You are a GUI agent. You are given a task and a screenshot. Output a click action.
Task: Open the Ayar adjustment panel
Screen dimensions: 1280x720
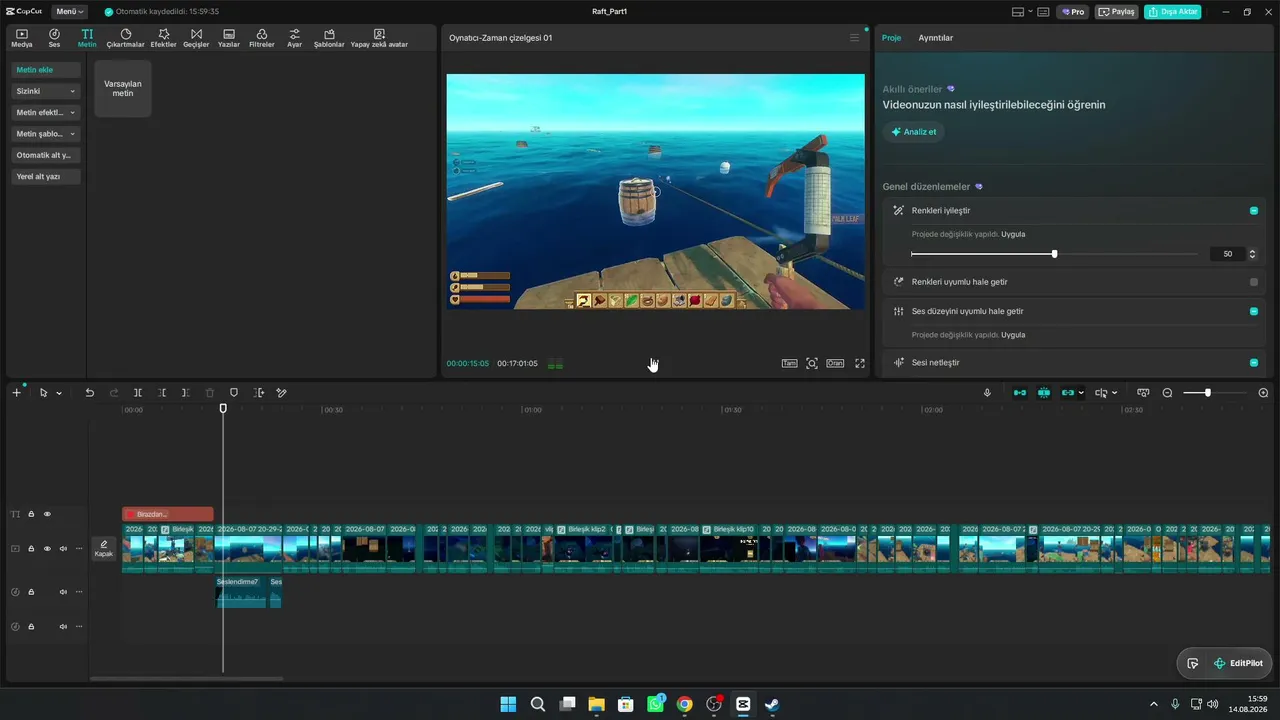click(294, 38)
